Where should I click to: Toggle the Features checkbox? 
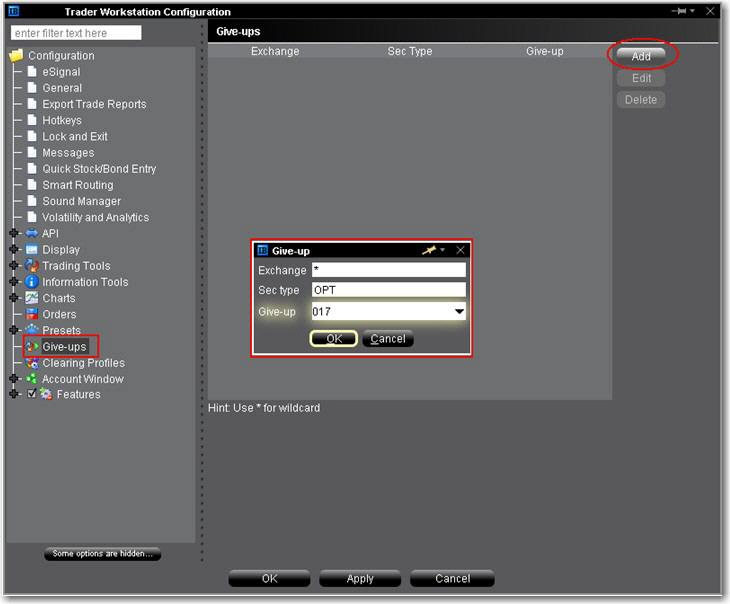click(x=32, y=395)
